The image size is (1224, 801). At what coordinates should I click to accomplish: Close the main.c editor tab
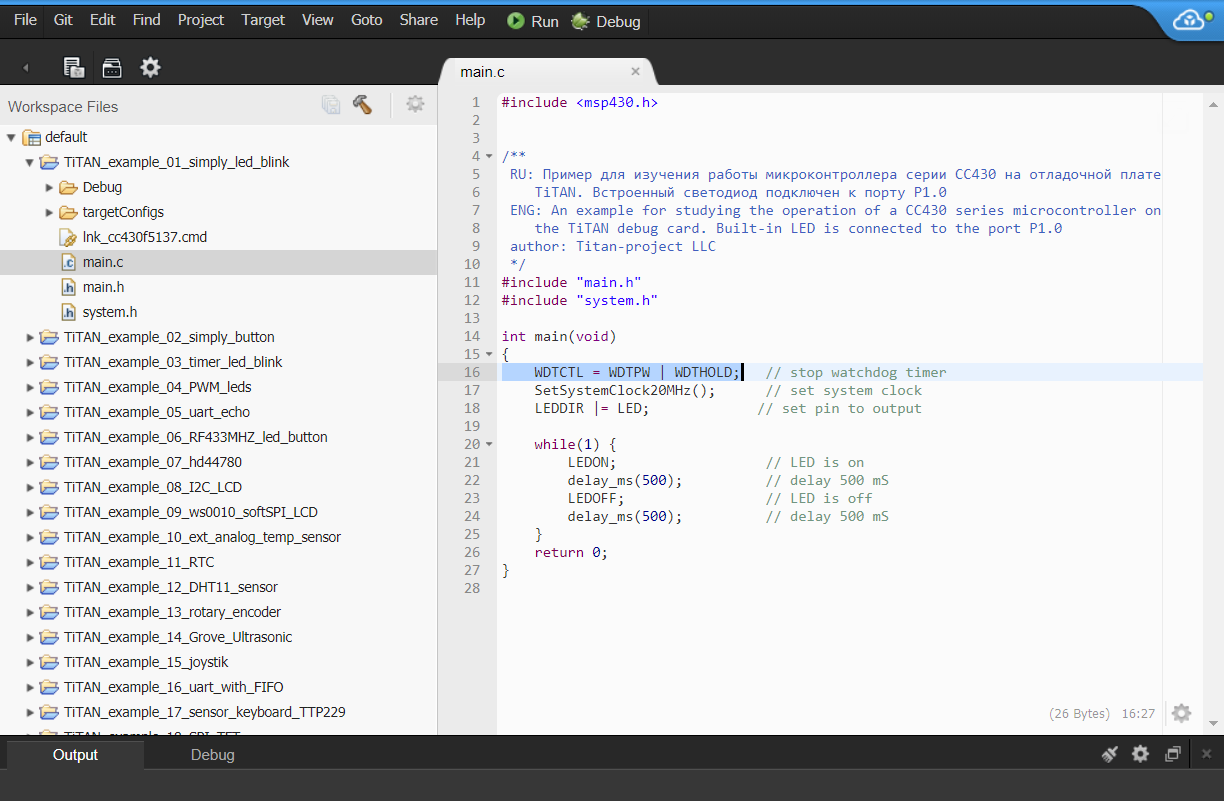click(635, 71)
